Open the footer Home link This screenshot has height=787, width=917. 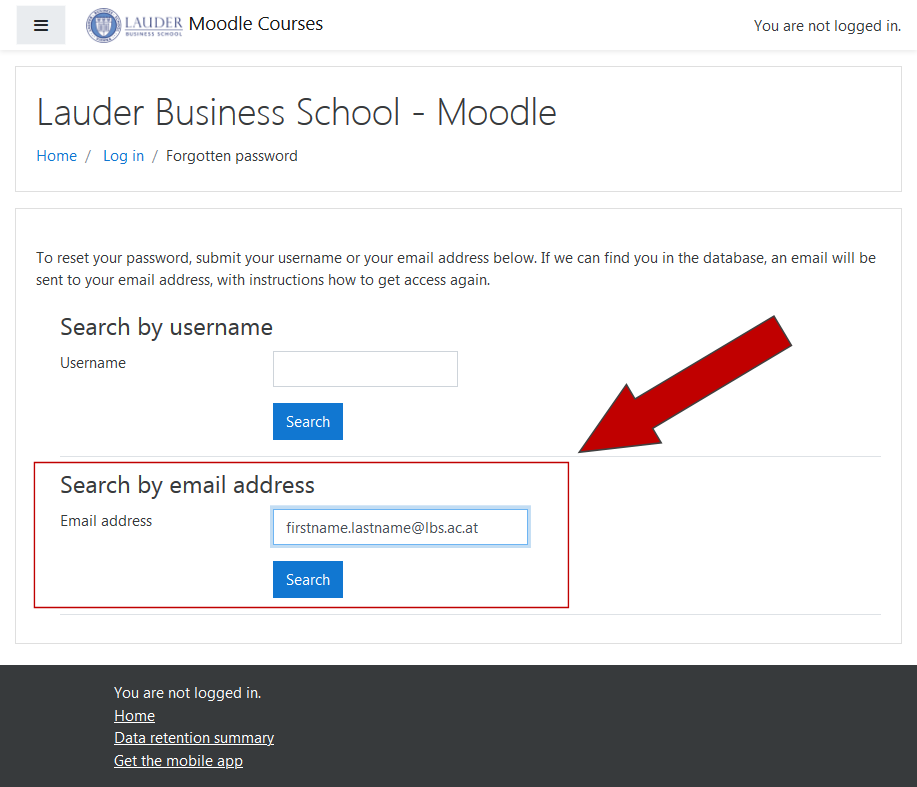(x=135, y=716)
